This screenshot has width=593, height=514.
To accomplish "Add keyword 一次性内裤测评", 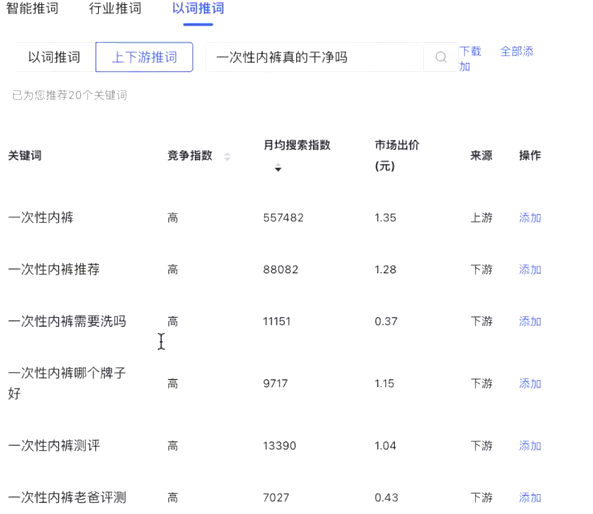I will (x=530, y=446).
